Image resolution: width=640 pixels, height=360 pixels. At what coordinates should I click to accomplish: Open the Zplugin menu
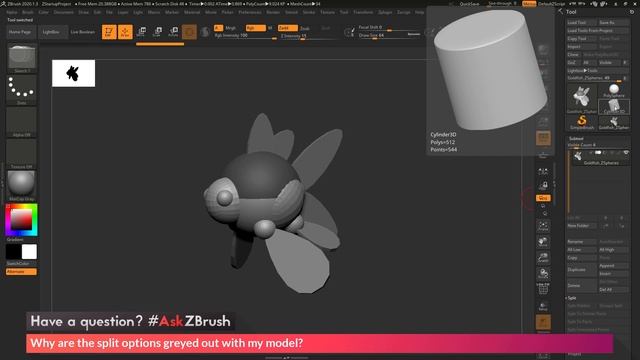click(385, 12)
